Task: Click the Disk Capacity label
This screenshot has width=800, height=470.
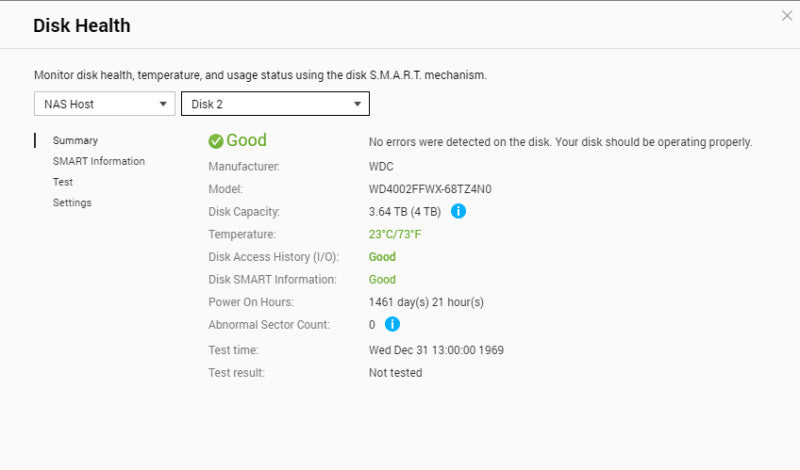Action: tap(244, 212)
